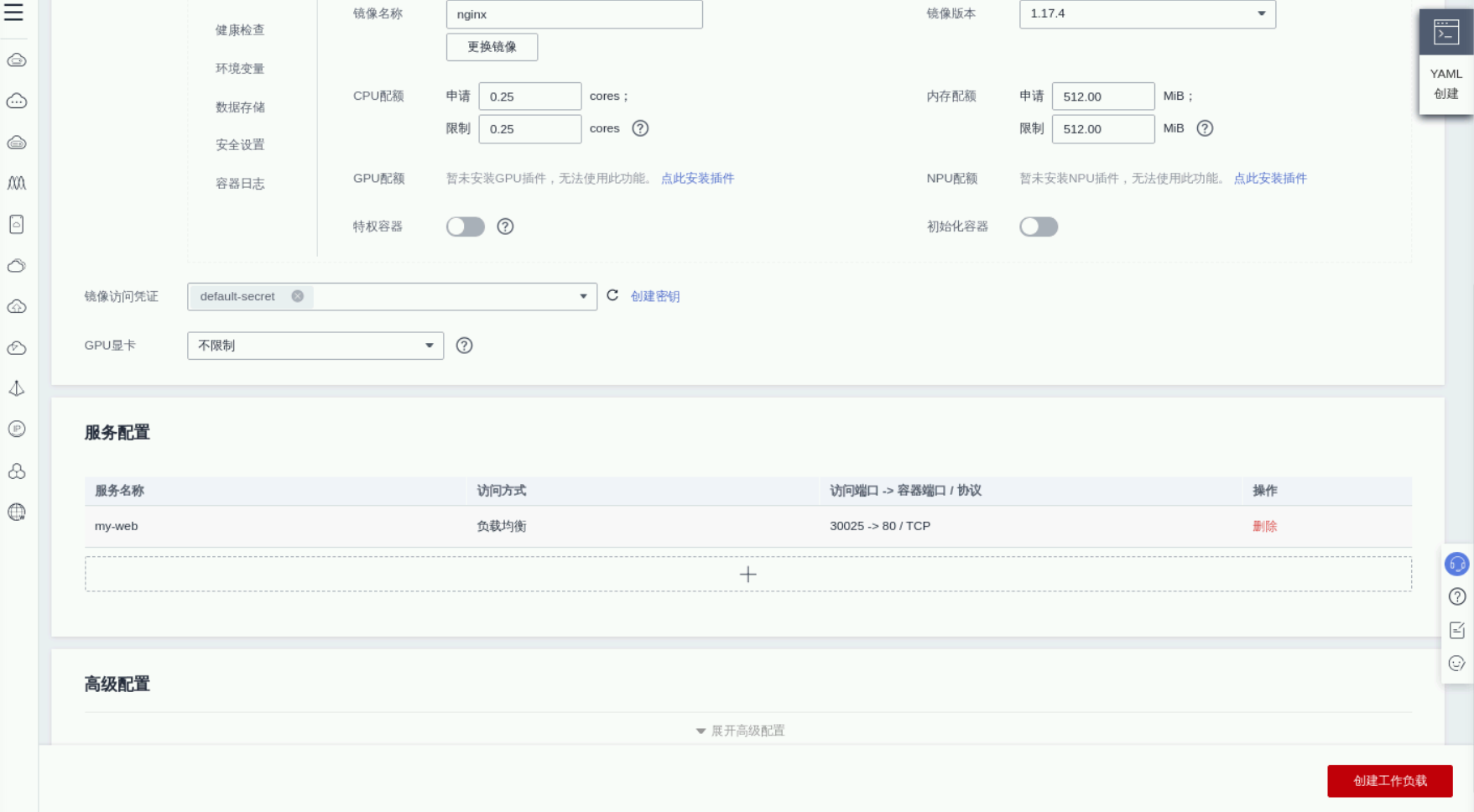Delete the my-web service via 删除
Image resolution: width=1474 pixels, height=812 pixels.
(1264, 526)
